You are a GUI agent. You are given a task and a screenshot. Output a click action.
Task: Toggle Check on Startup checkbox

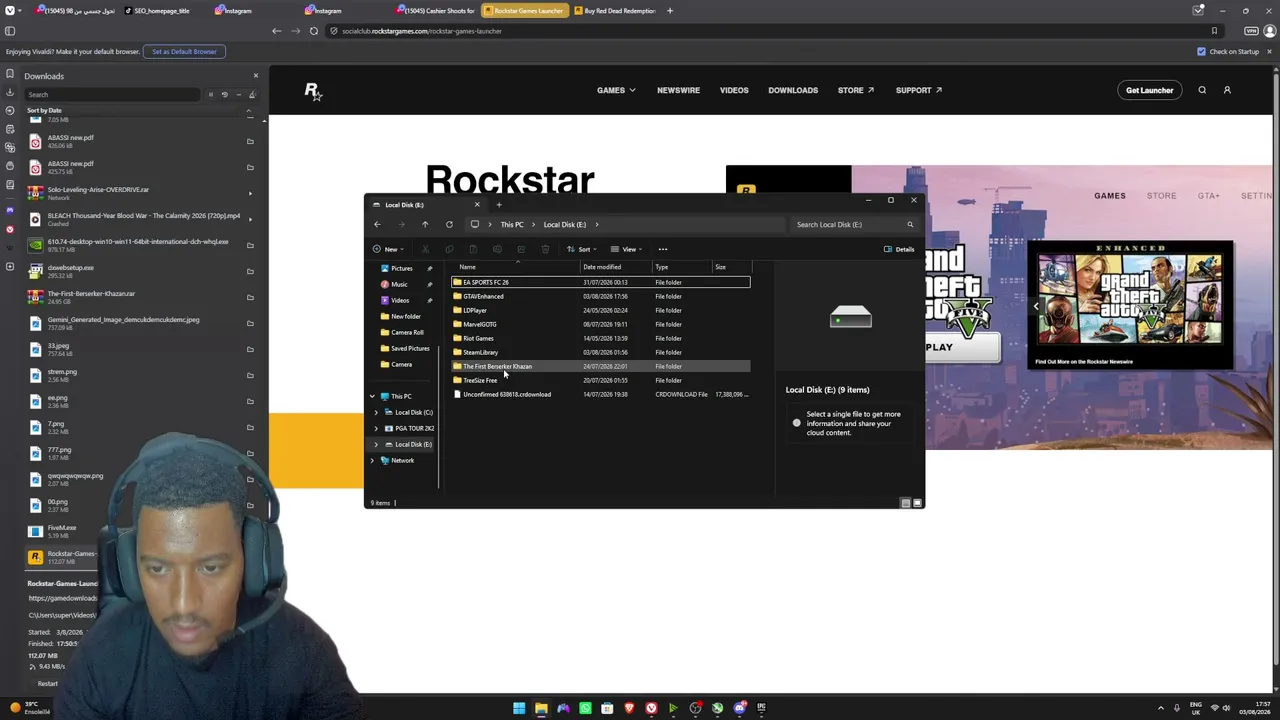point(1202,51)
